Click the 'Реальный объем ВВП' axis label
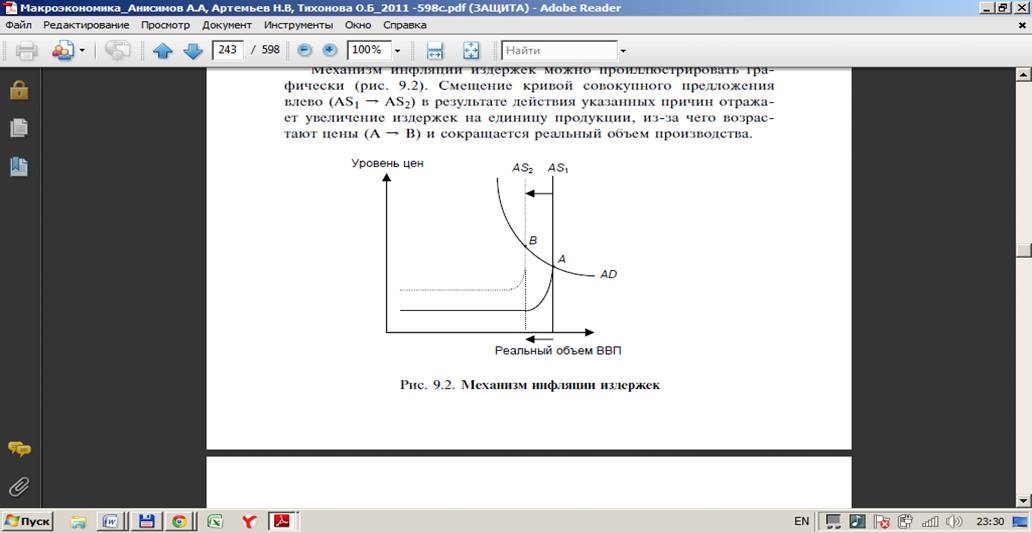 559,351
